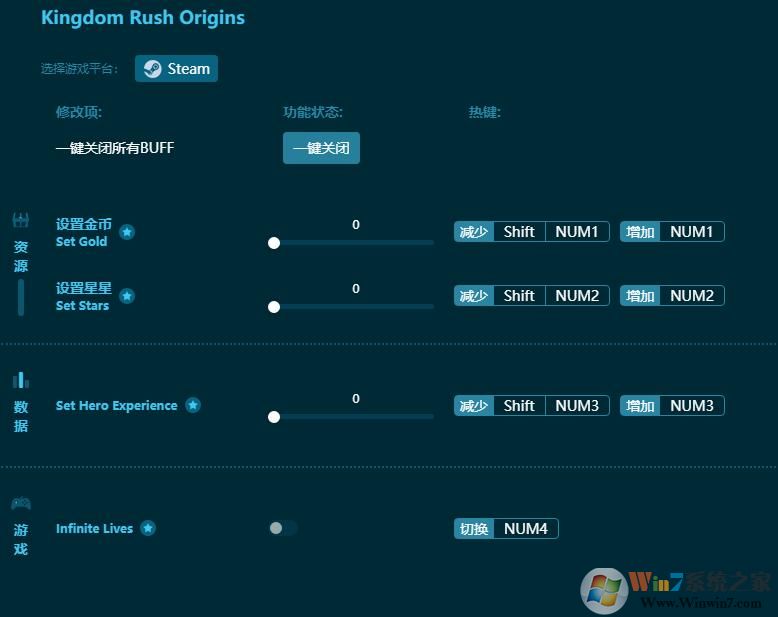The height and width of the screenshot is (617, 778).
Task: Click 增加 hotkey label for Set Stars
Action: 640,296
